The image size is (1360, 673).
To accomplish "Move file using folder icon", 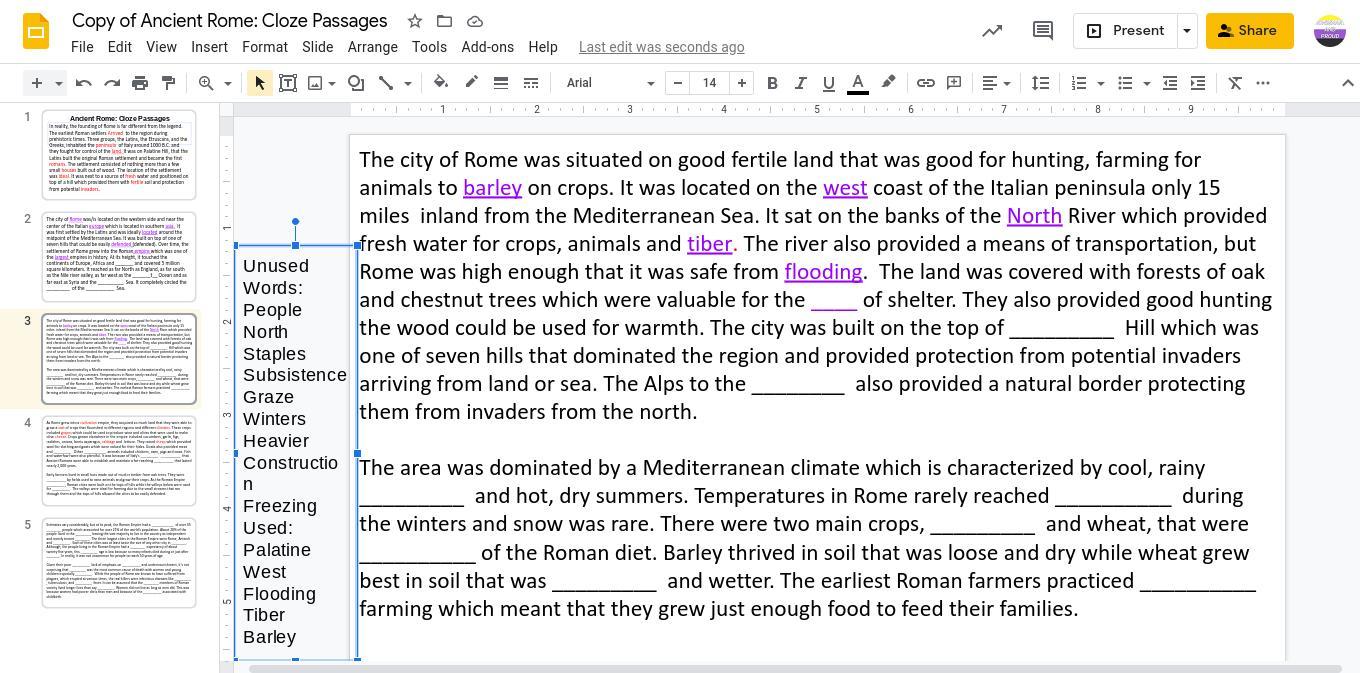I will tap(444, 21).
